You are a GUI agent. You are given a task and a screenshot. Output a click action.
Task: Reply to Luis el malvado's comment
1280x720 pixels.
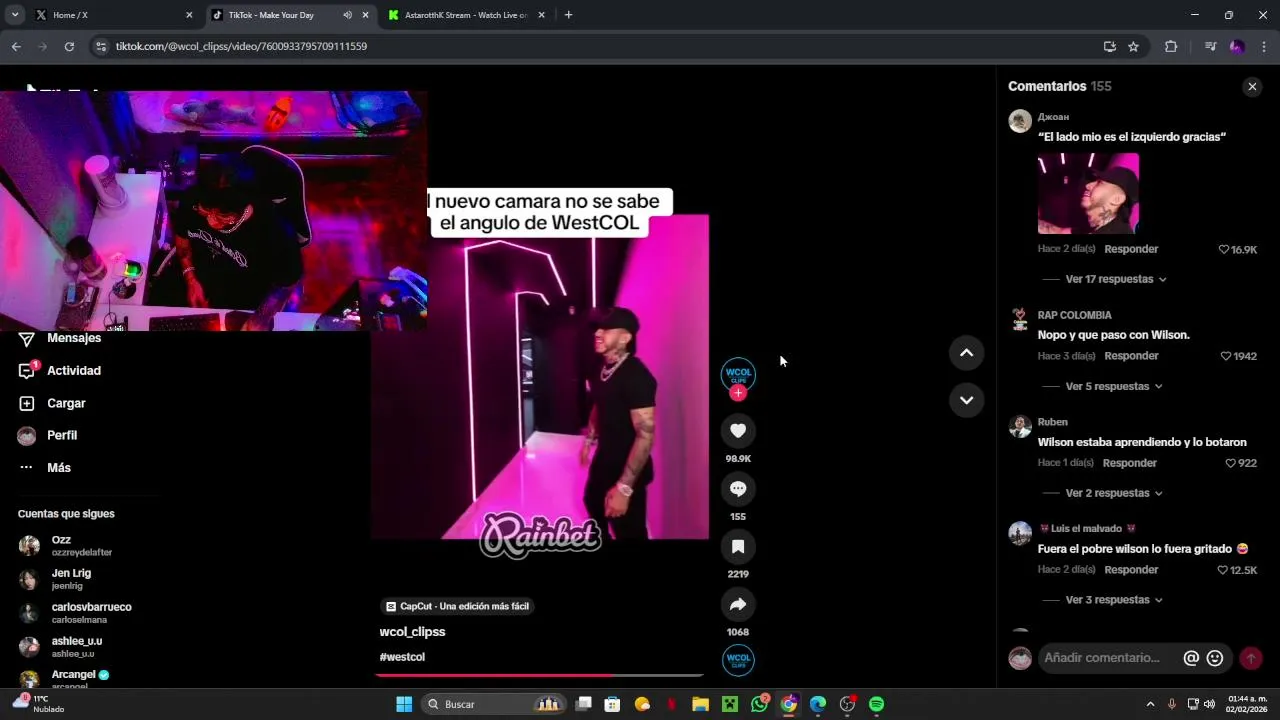point(1131,570)
